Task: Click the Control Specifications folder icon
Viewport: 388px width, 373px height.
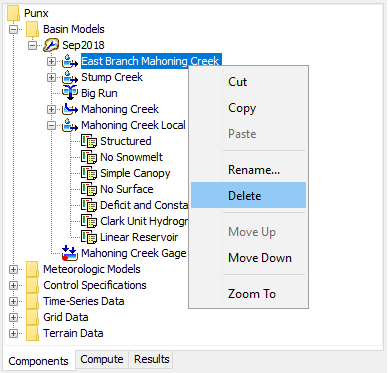Action: point(32,285)
